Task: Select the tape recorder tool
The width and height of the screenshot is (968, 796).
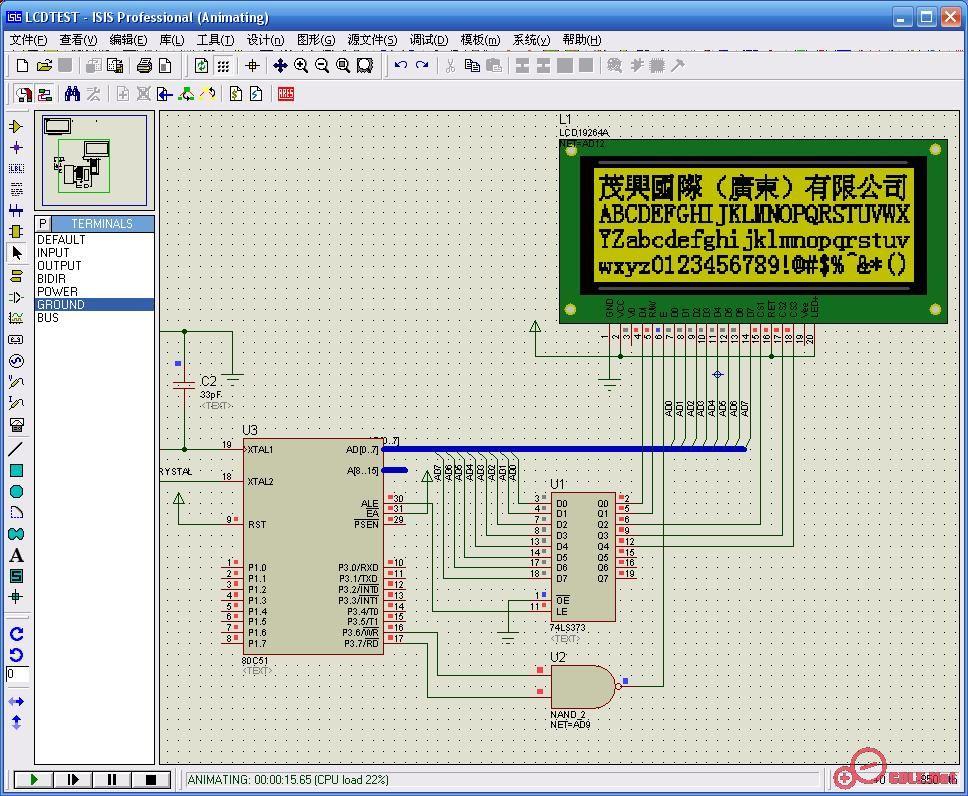Action: coord(17,340)
